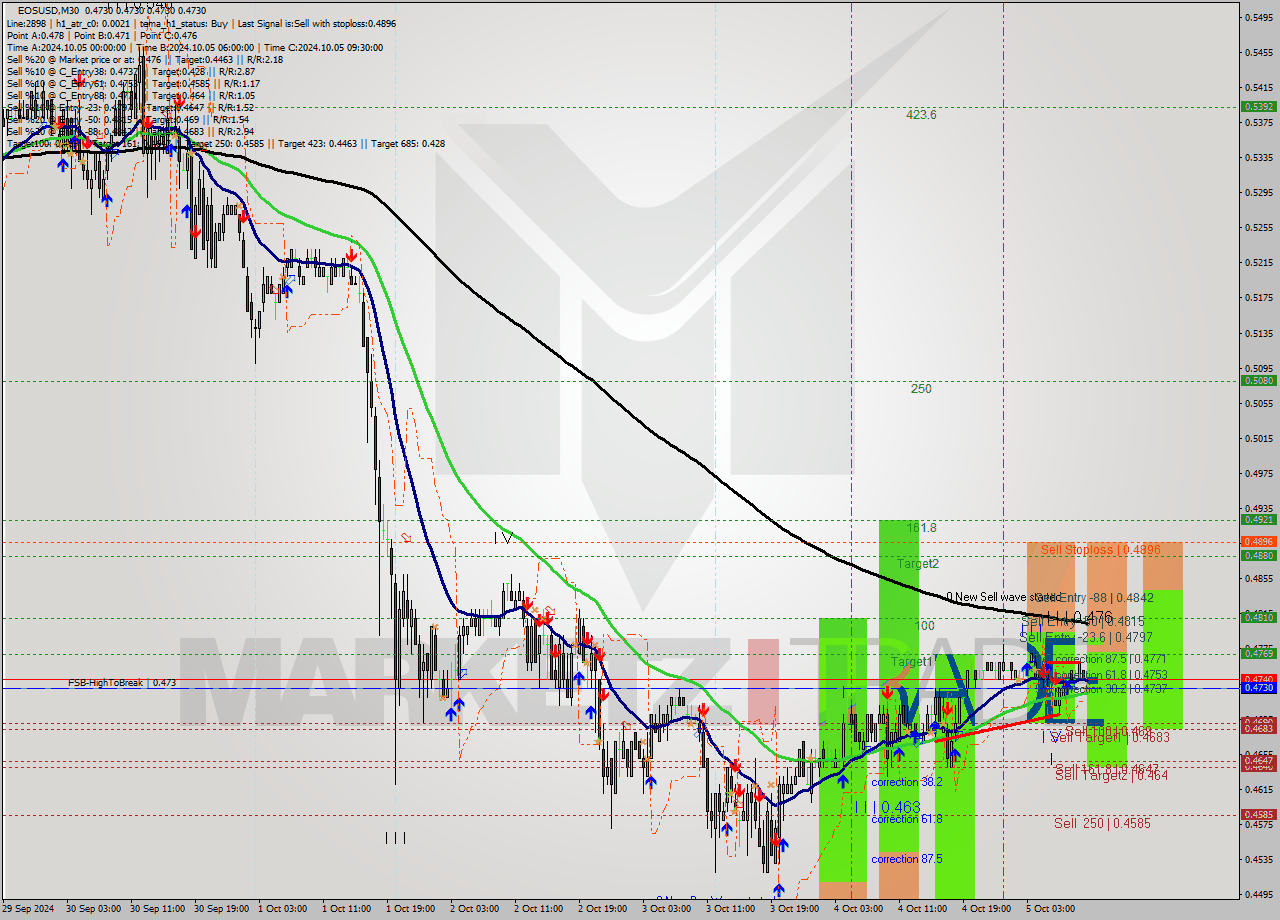Click the 'correction 87.5' blue label
This screenshot has height=920, width=1280.
(907, 859)
